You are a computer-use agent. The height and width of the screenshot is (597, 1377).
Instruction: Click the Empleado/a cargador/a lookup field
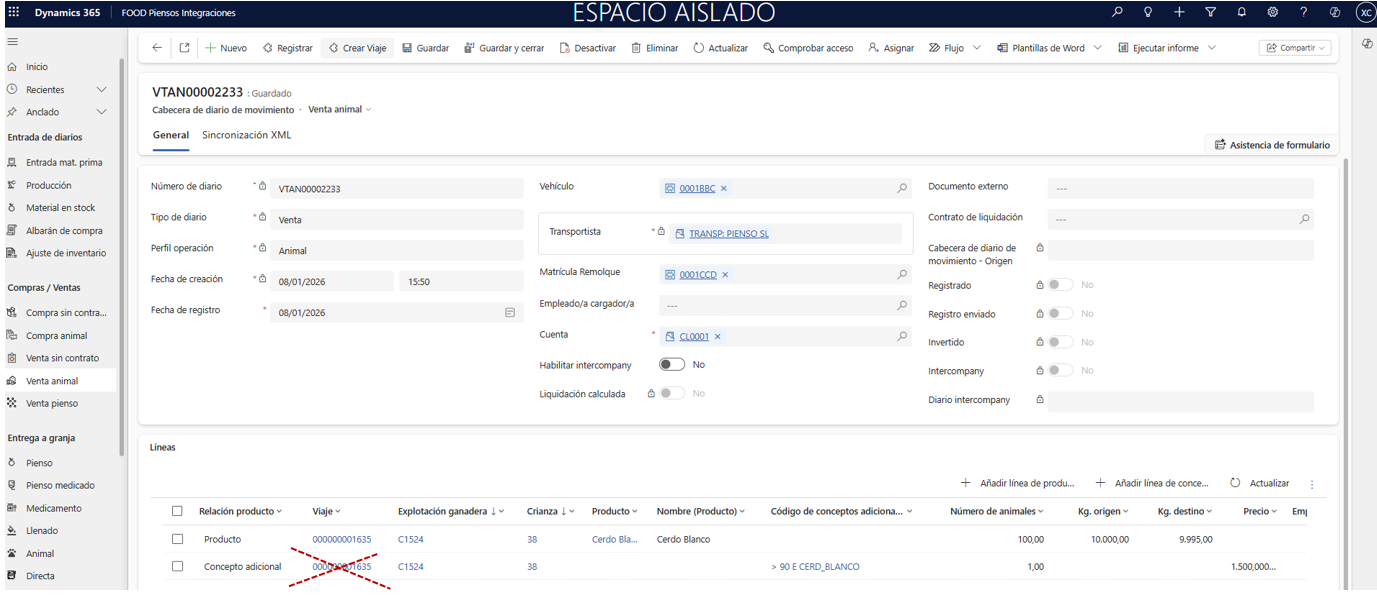(778, 305)
